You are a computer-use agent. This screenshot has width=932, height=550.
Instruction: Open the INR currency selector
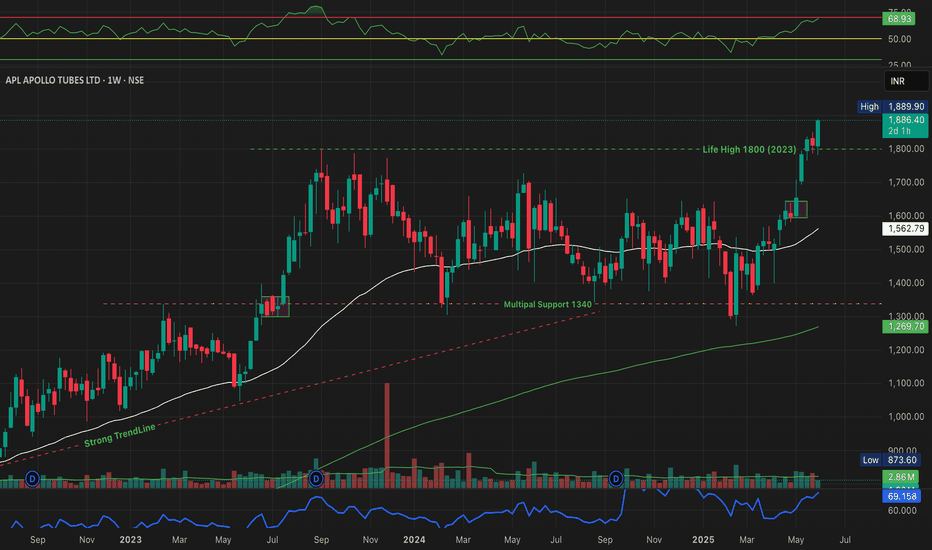pyautogui.click(x=906, y=81)
